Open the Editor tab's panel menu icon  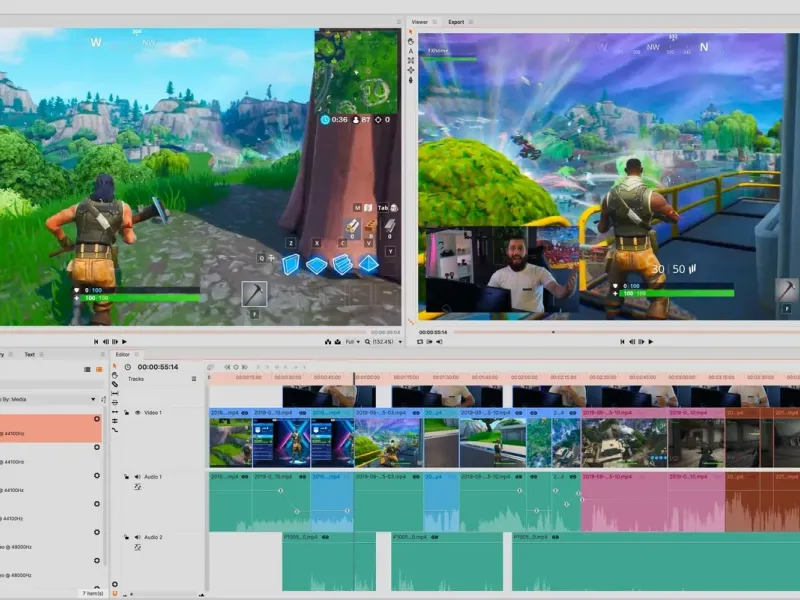pos(136,355)
